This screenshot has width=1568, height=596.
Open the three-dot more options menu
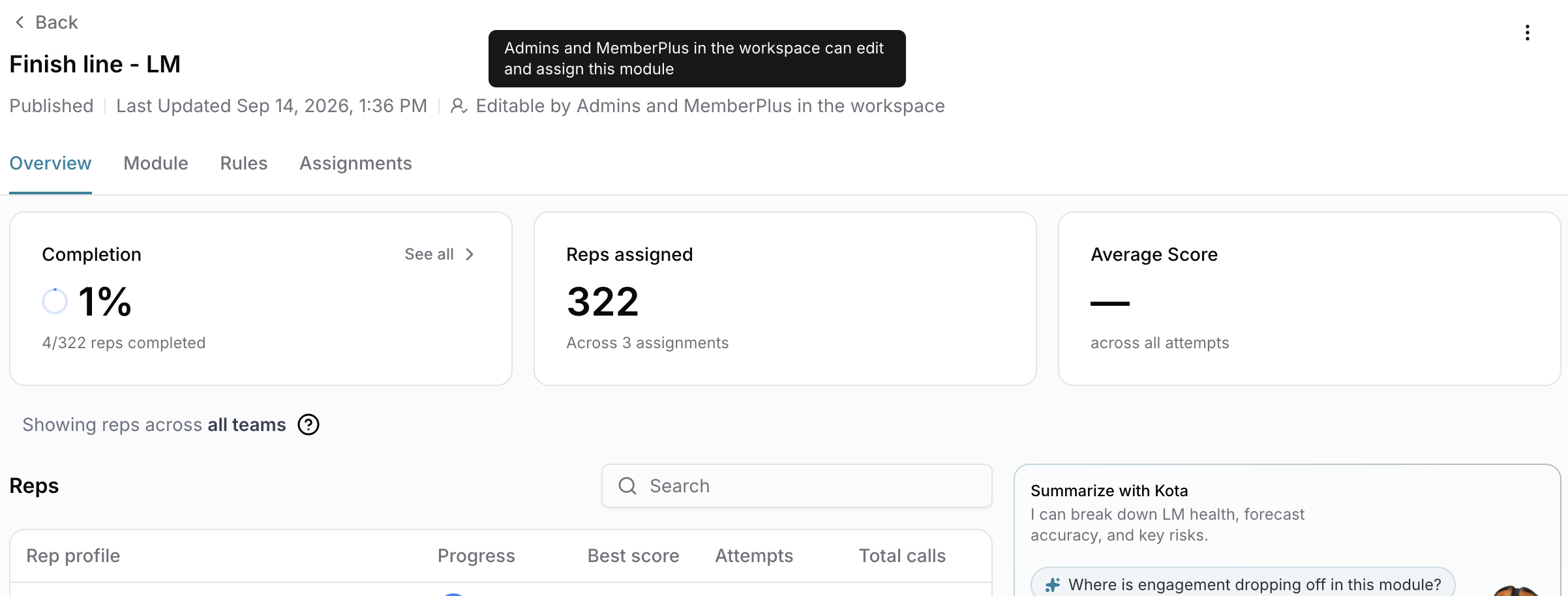[1528, 33]
